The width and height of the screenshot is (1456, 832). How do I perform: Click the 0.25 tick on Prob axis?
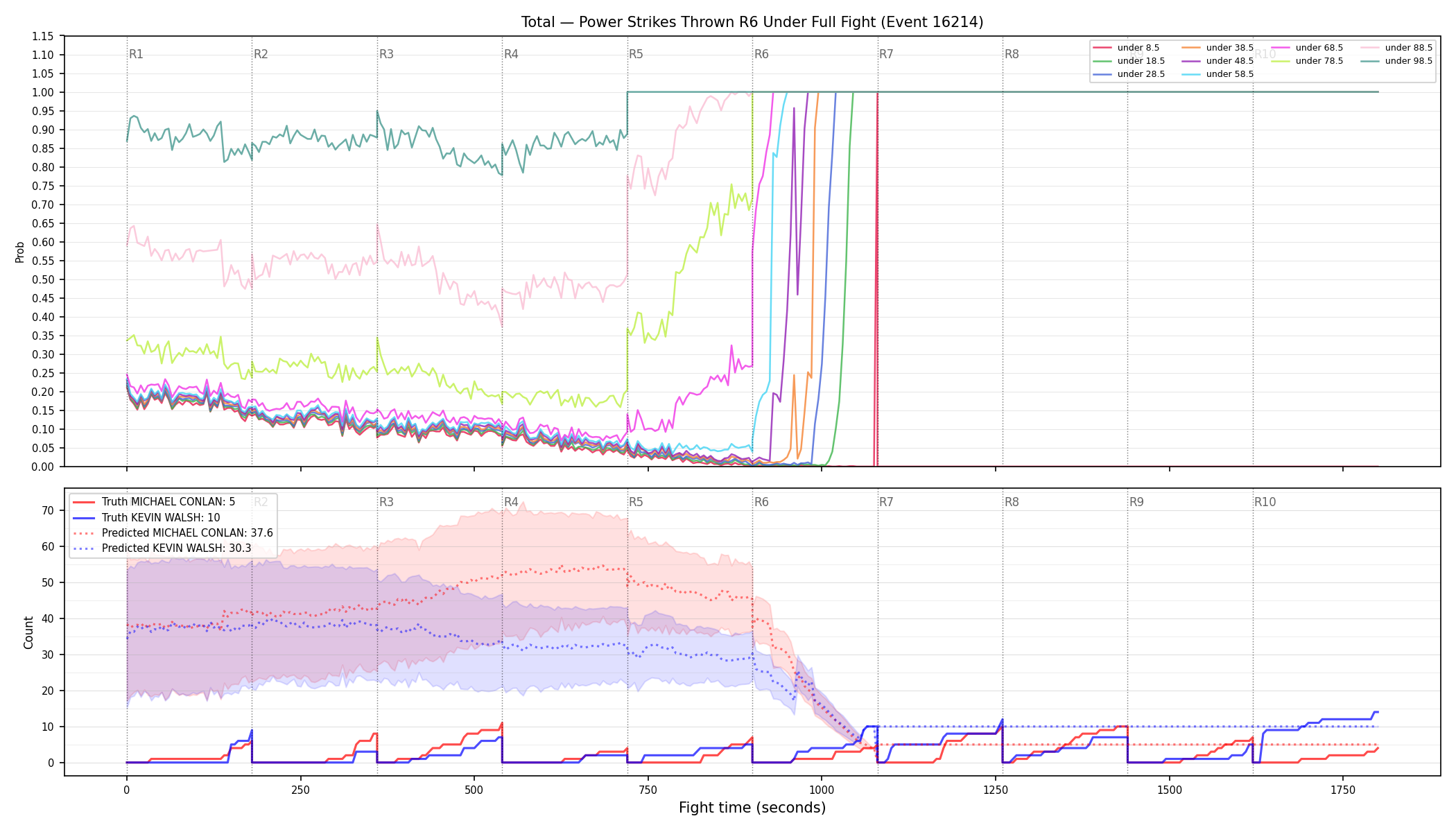coord(43,373)
